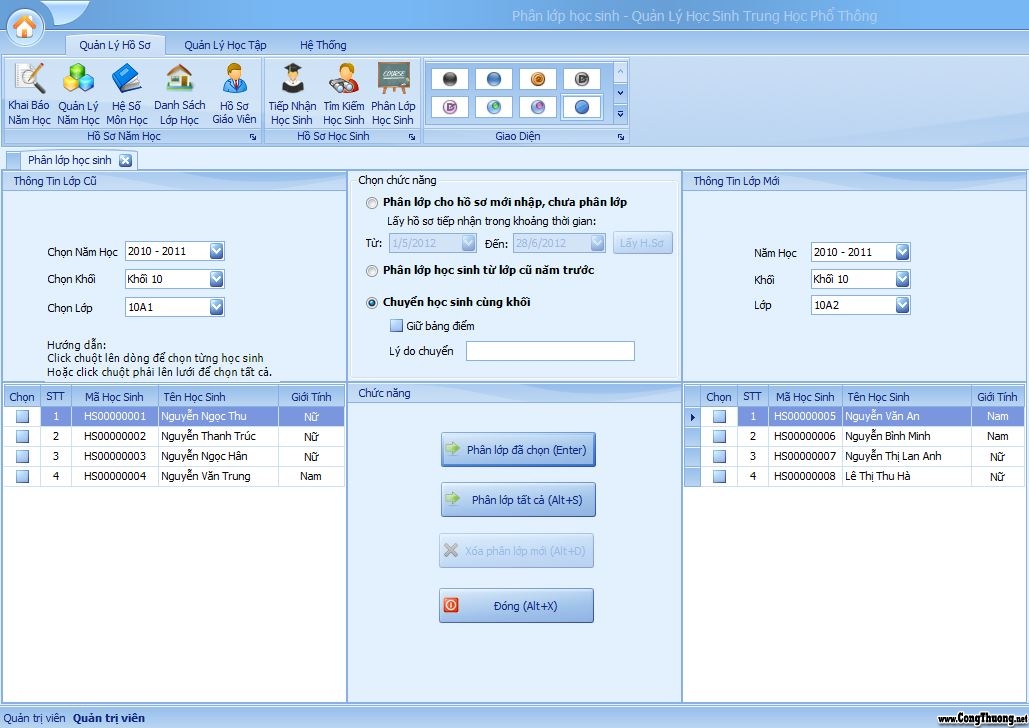The image size is (1029, 728).
Task: Check the box for Nguyễn Bình Minh
Action: (719, 437)
